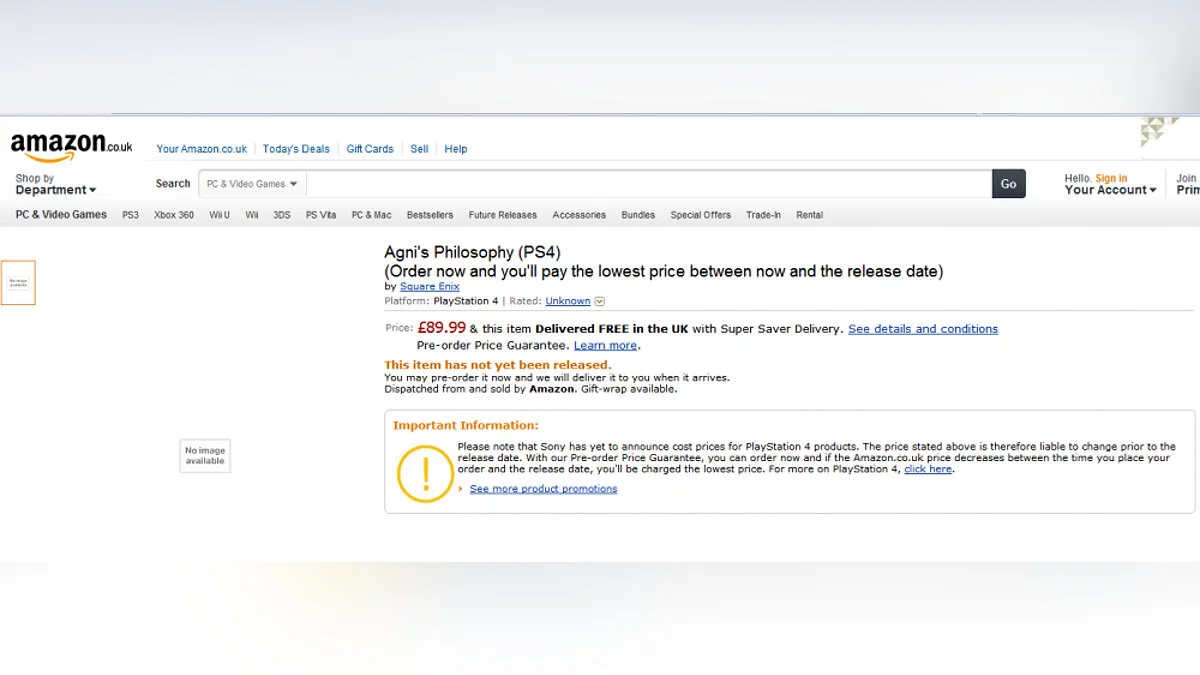Open Today's Deals link

[296, 149]
